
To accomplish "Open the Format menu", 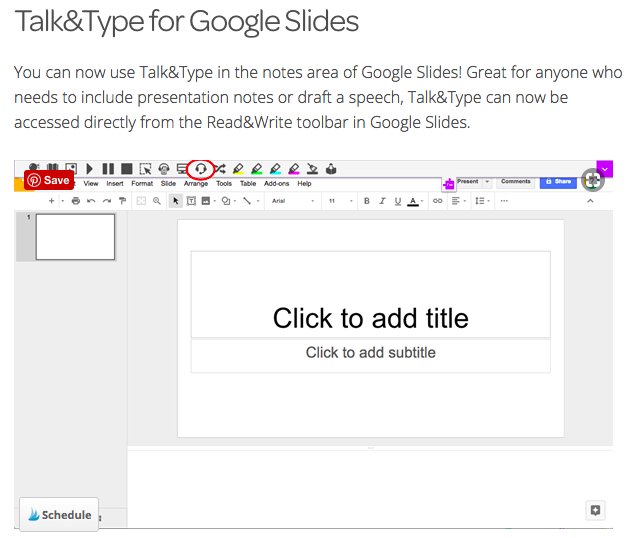I will 142,183.
